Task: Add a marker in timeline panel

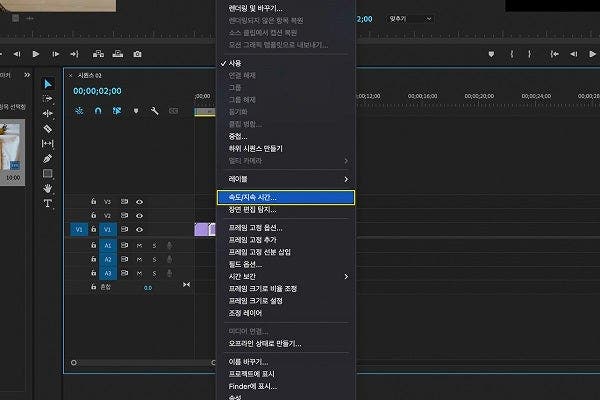Action: (136, 111)
